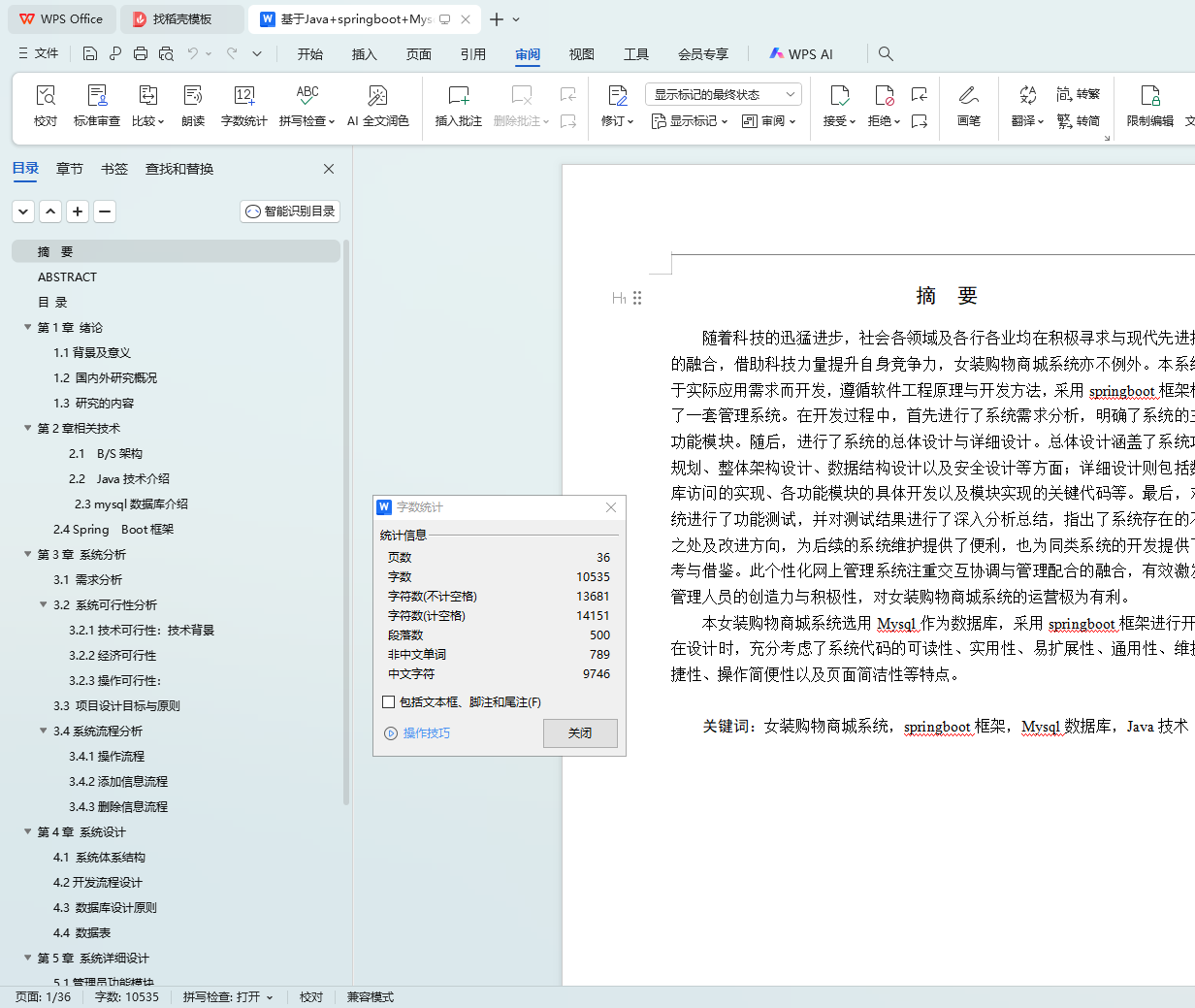Click the 拒绝 reject changes icon
This screenshot has width=1195, height=1008.
point(885,95)
